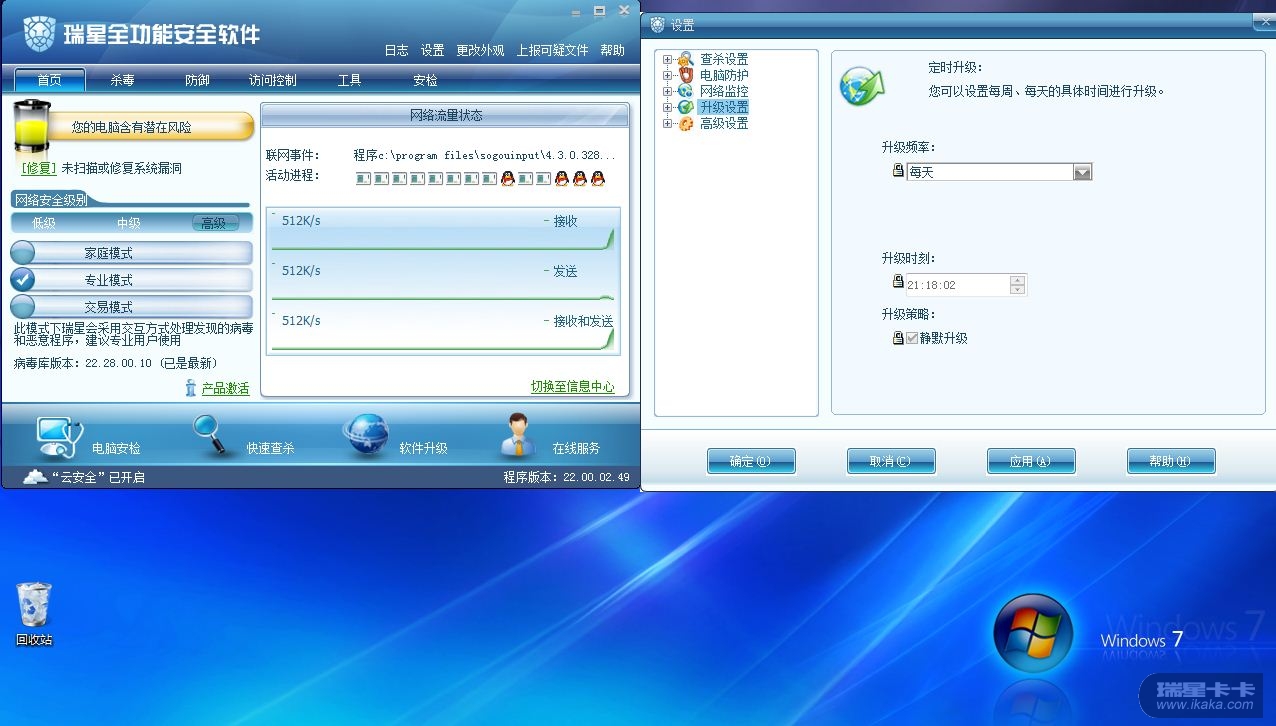Screen dimensions: 1276x726
Task: Switch to the 首页 tab
Action: (x=49, y=80)
